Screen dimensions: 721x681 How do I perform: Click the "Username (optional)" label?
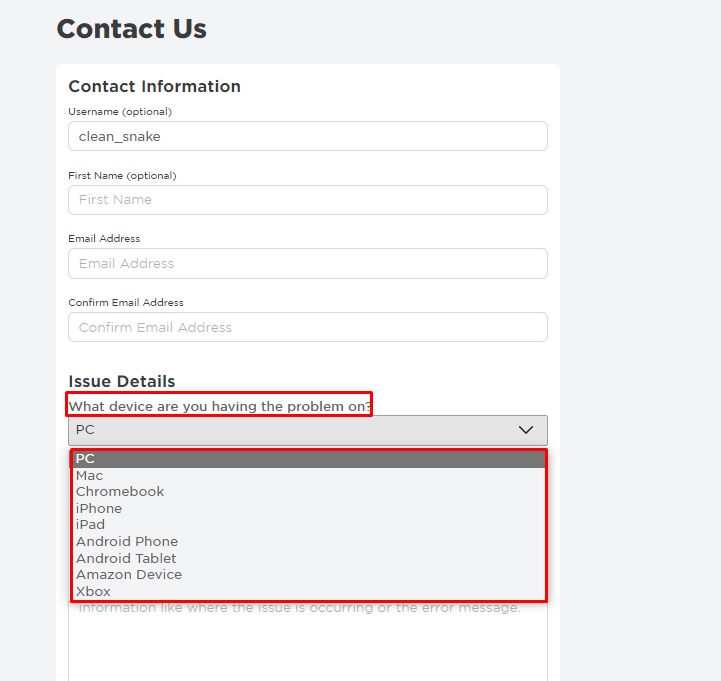120,112
